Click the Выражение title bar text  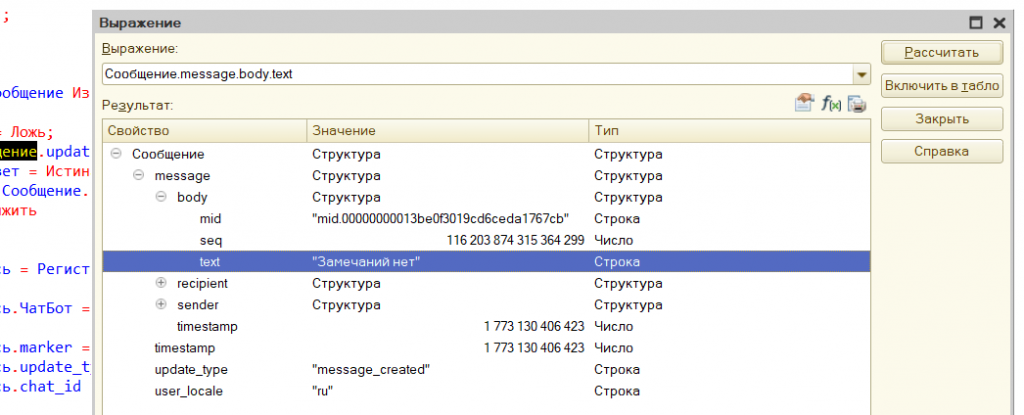pos(140,23)
